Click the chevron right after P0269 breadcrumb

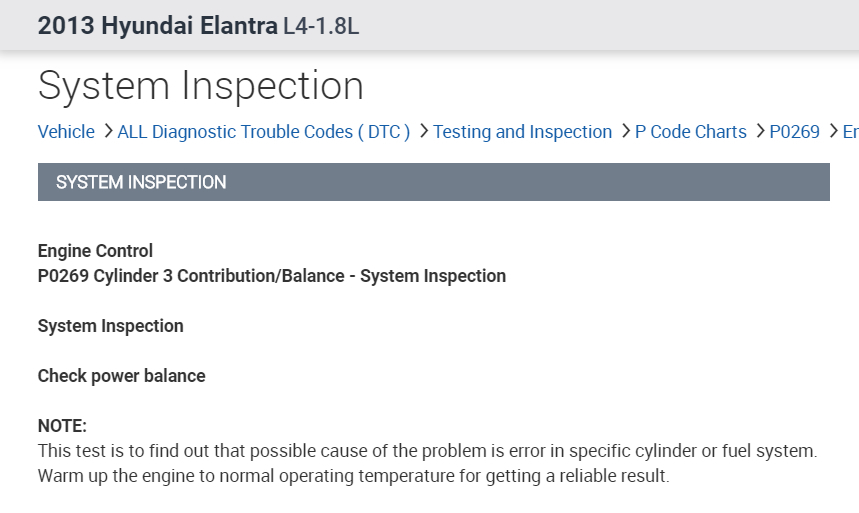click(x=833, y=132)
